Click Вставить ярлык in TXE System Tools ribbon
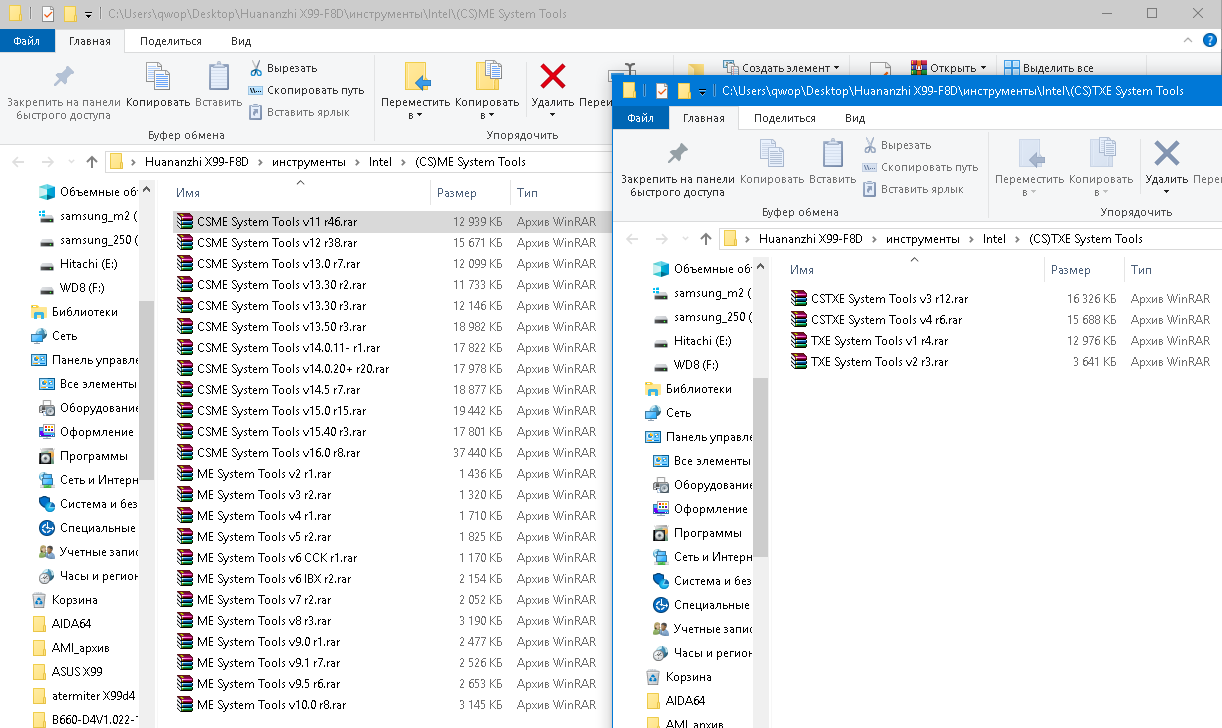Image resolution: width=1222 pixels, height=728 pixels. click(x=913, y=189)
